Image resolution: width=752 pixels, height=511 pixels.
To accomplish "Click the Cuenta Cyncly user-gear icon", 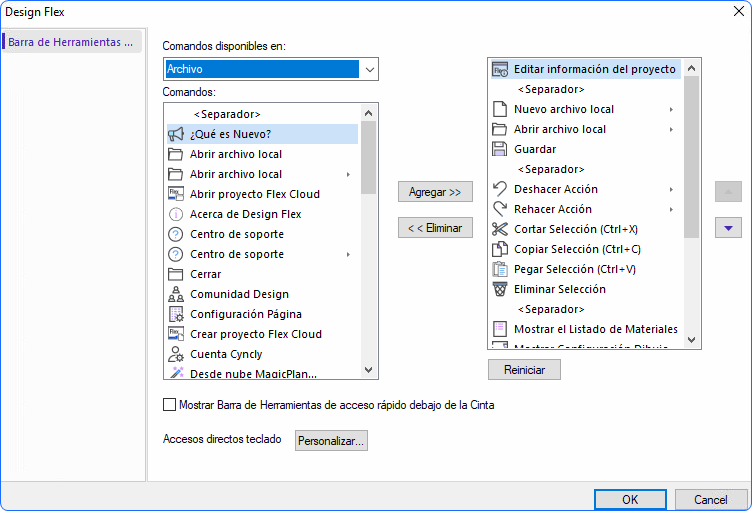I will [176, 354].
